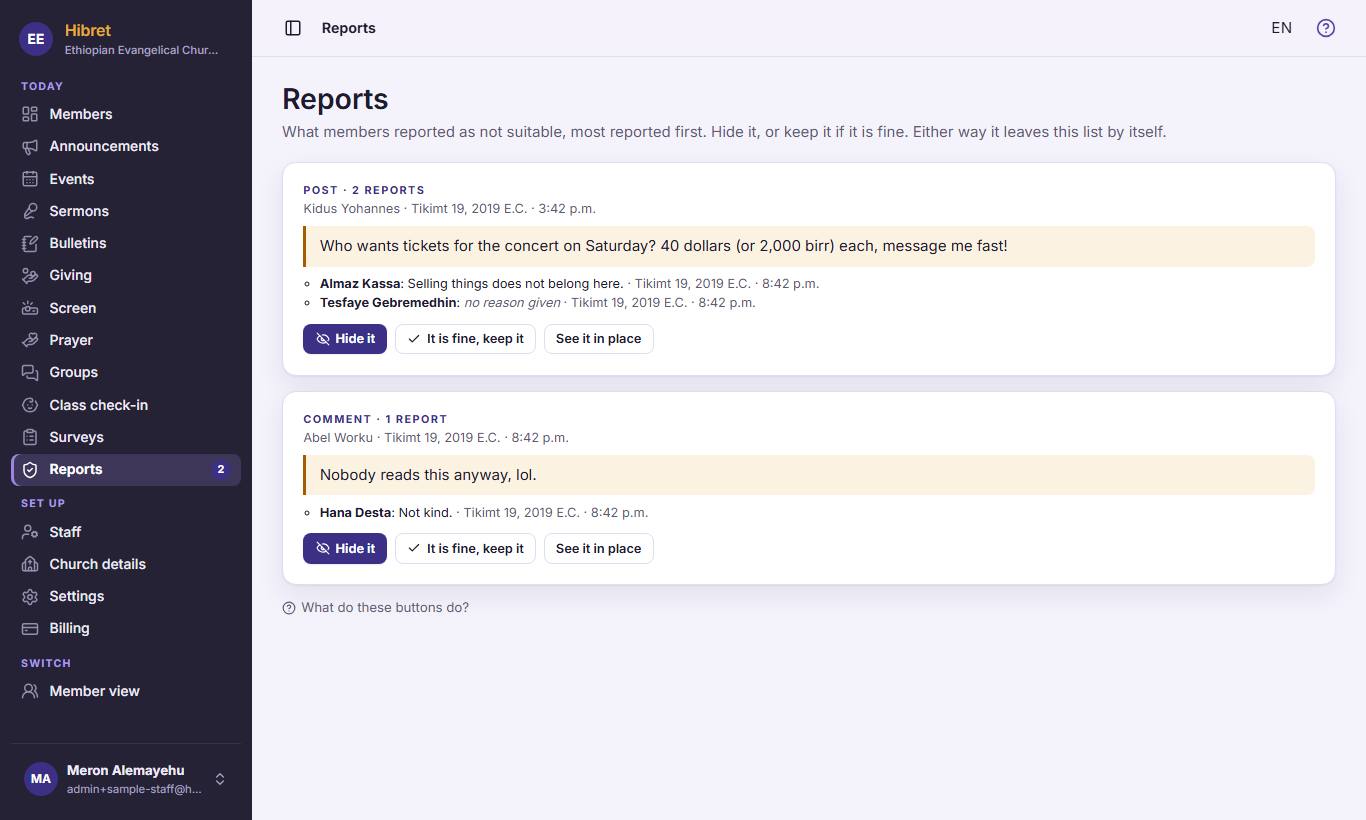Click the Screen icon in sidebar

[30, 308]
